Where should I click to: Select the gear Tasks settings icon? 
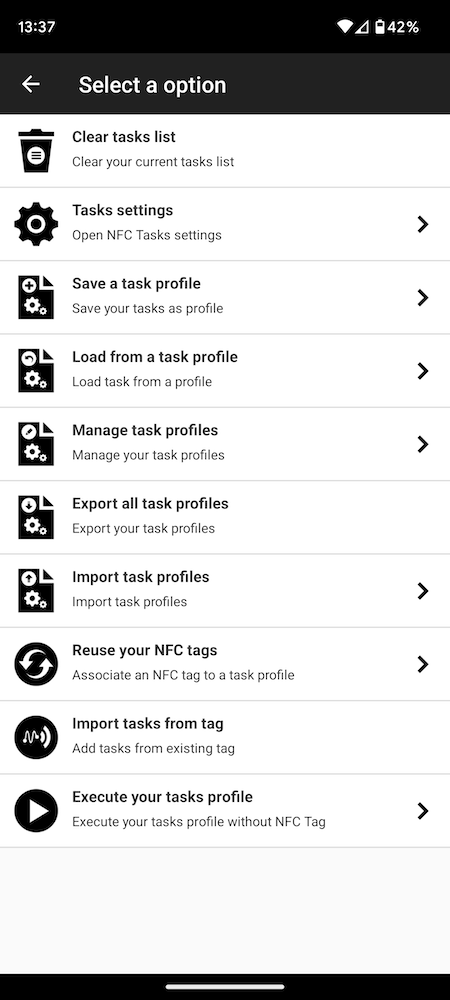point(36,224)
